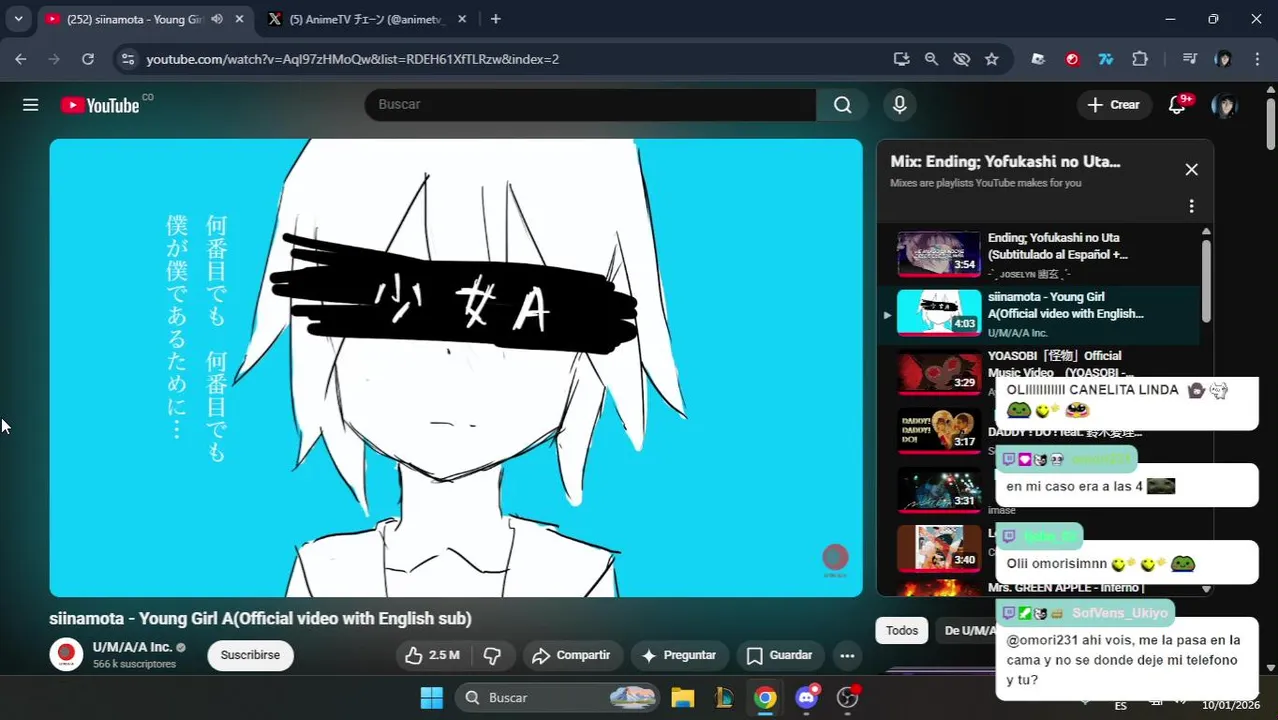1278x720 pixels.
Task: Open File Explorer from taskbar
Action: pos(682,698)
